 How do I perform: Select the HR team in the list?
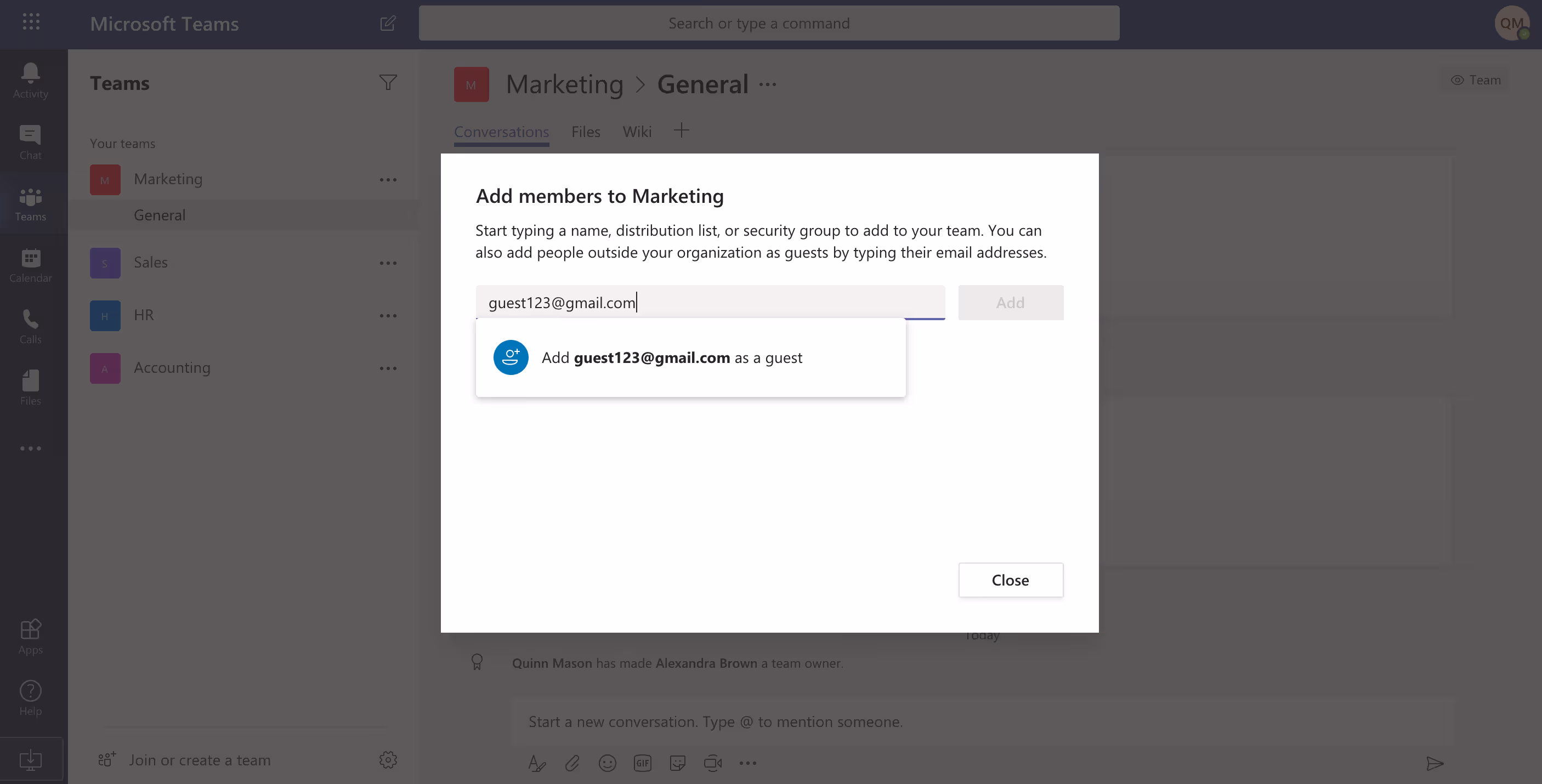point(144,315)
